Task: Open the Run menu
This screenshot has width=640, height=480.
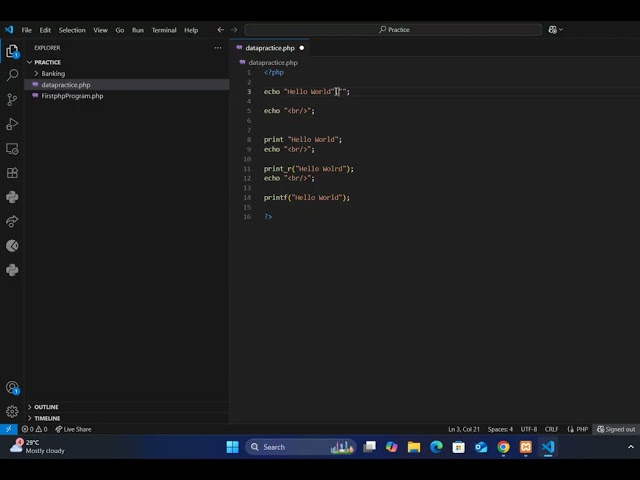Action: [138, 30]
